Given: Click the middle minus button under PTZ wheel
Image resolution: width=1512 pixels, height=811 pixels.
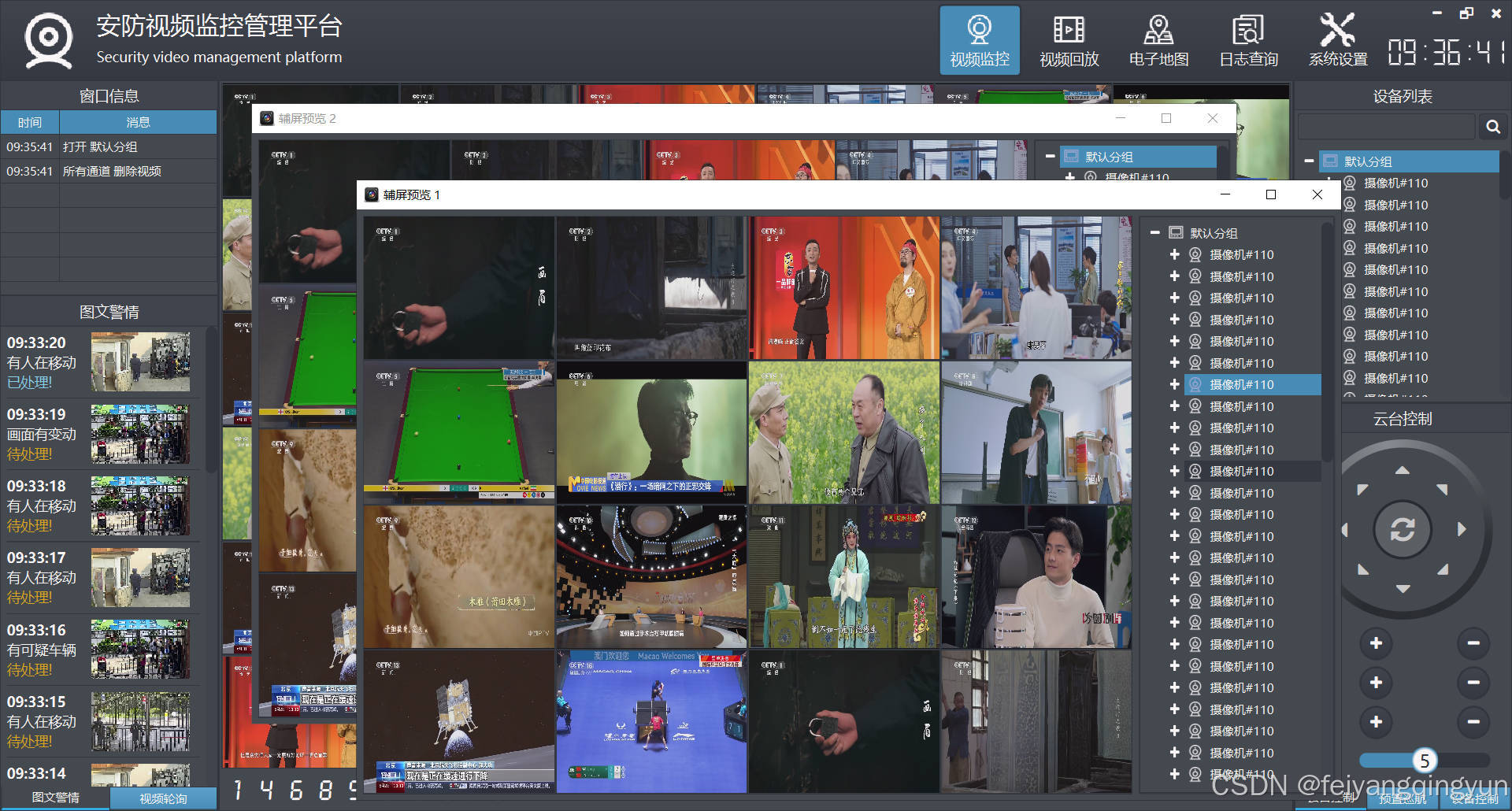Looking at the screenshot, I should 1473,683.
